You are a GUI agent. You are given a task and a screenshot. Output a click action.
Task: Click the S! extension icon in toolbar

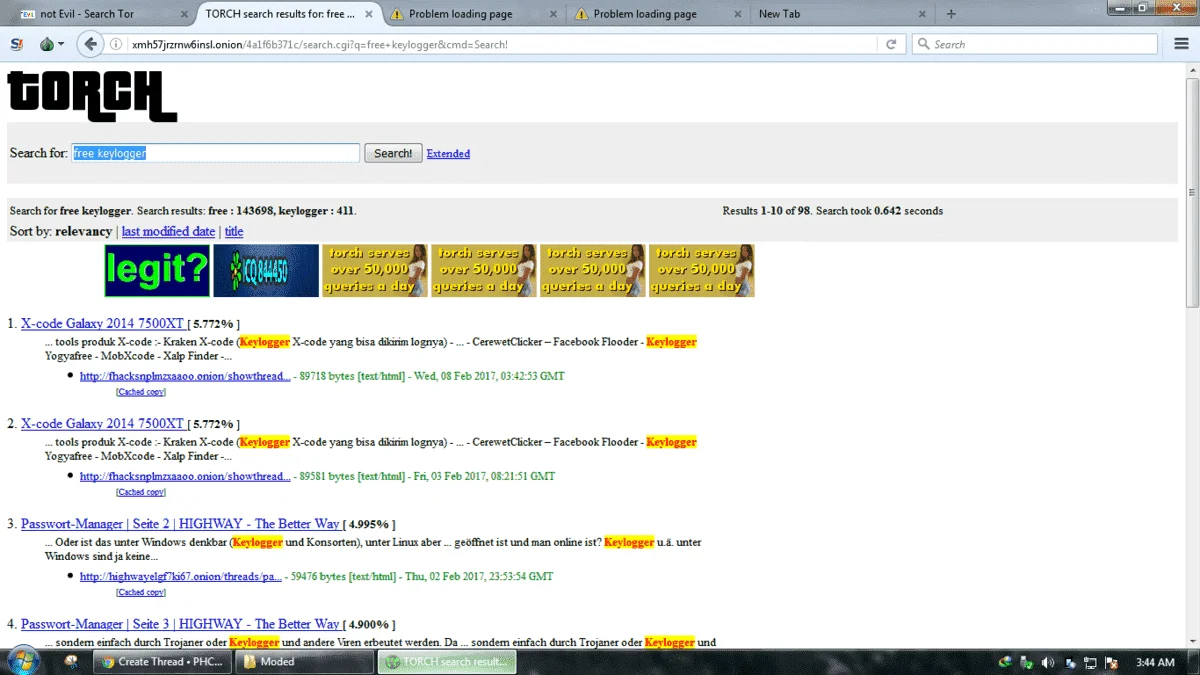16,44
